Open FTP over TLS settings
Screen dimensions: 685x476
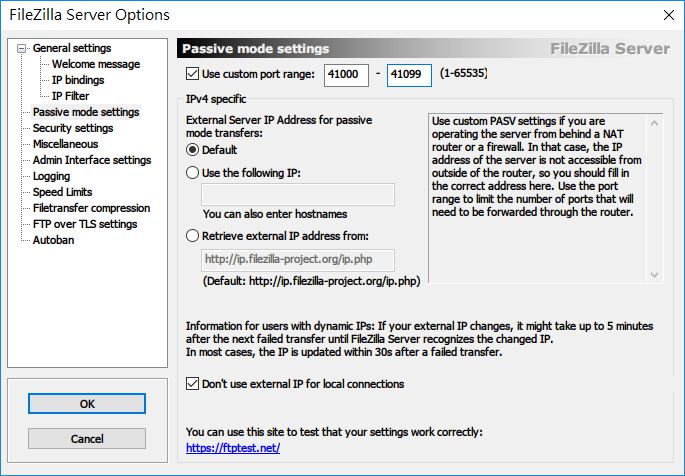click(84, 224)
